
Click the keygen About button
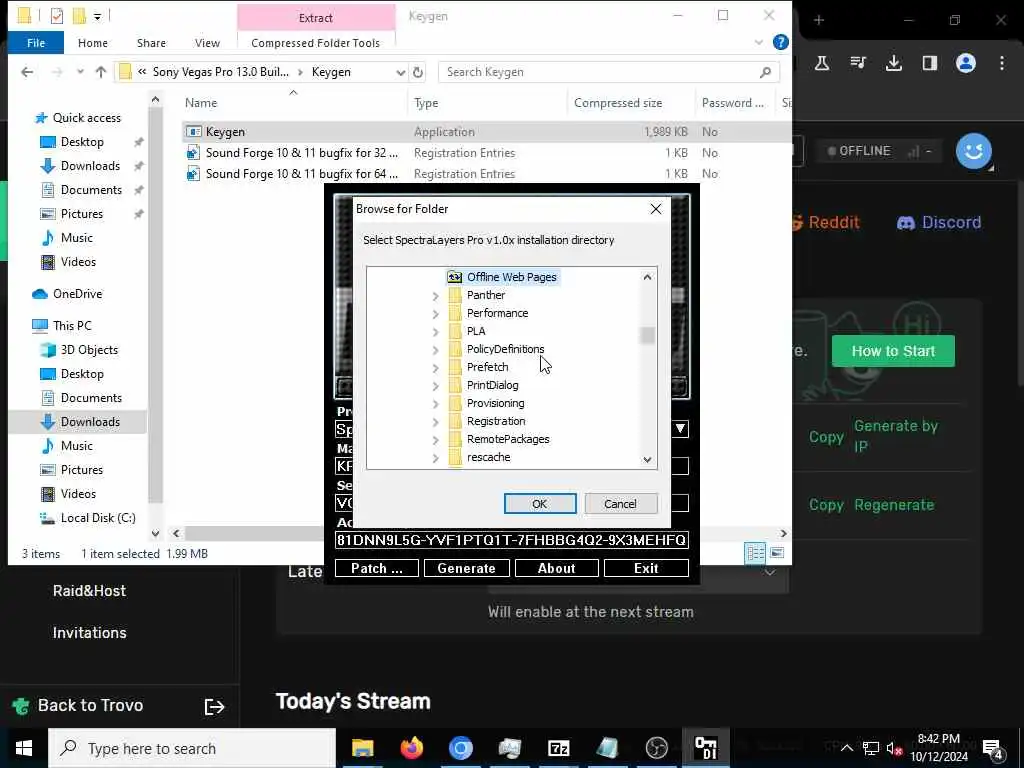(x=556, y=568)
